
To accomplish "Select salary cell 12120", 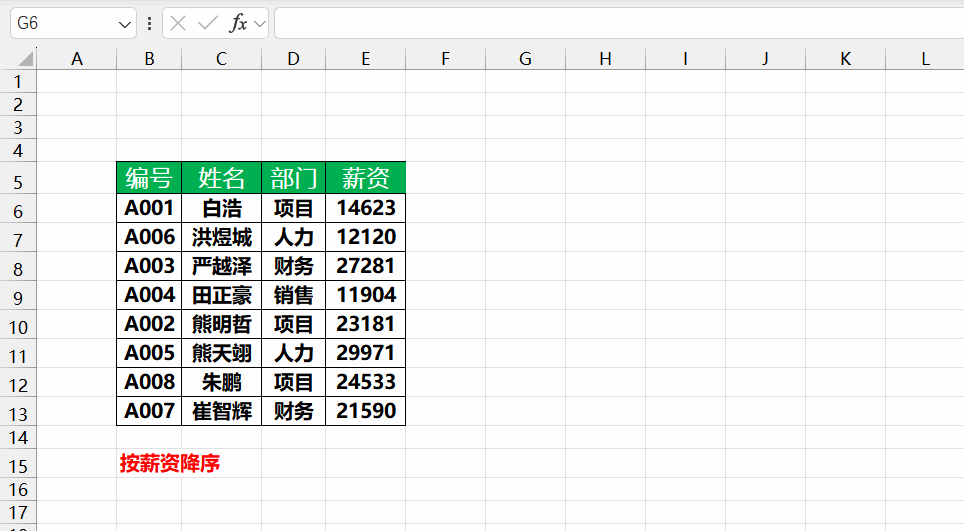I will (x=366, y=237).
